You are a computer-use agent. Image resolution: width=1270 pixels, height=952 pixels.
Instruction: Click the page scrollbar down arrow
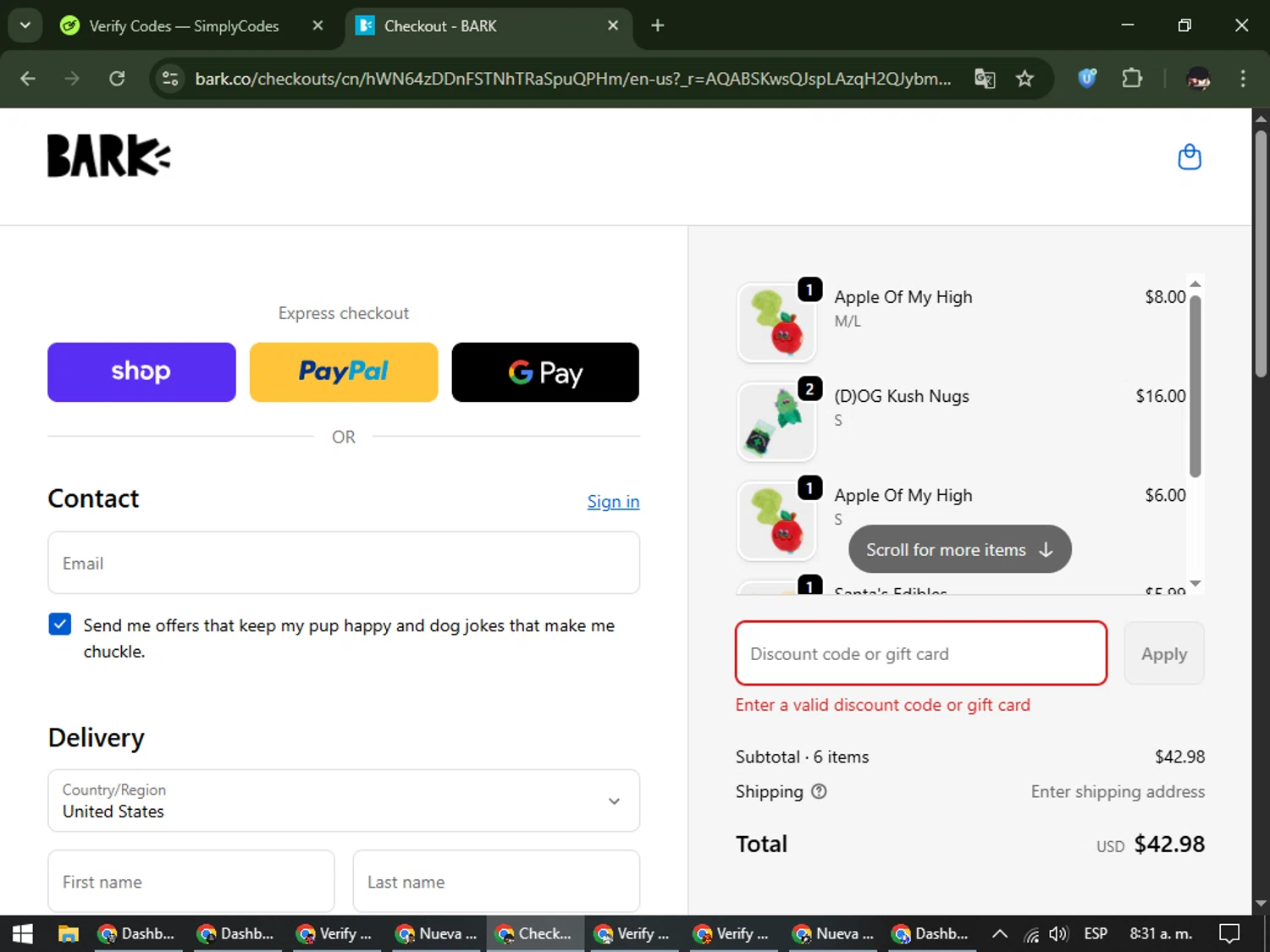pyautogui.click(x=1261, y=904)
